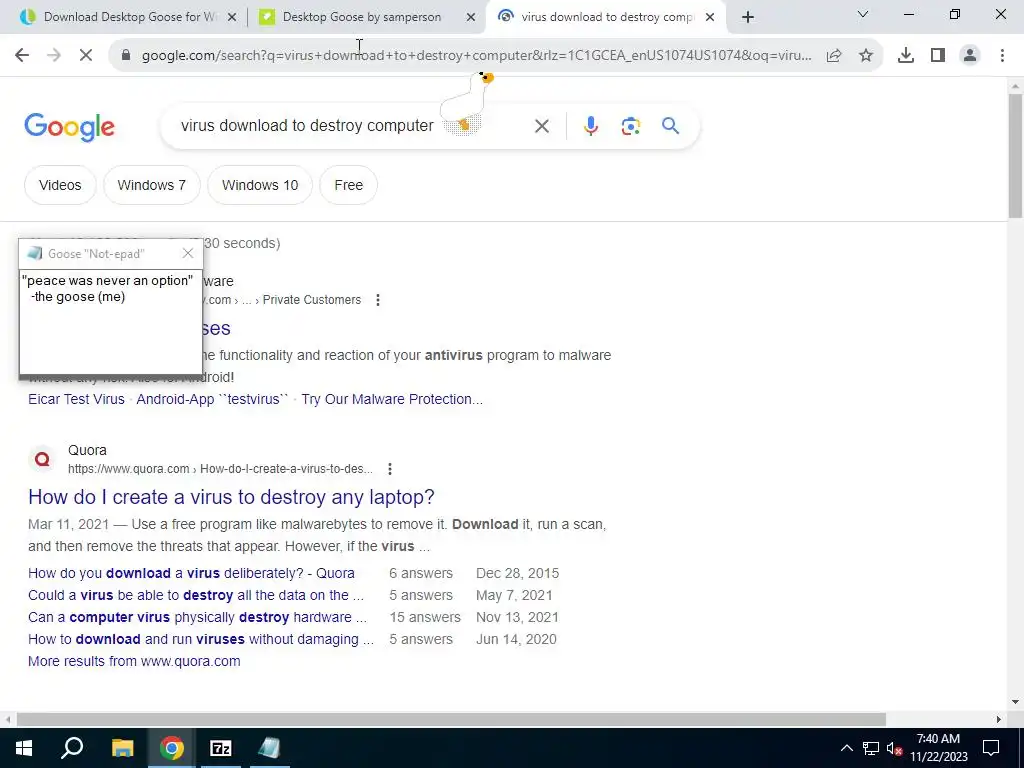Click the Quora site URL breadcrumb
The width and height of the screenshot is (1024, 768).
click(x=220, y=469)
